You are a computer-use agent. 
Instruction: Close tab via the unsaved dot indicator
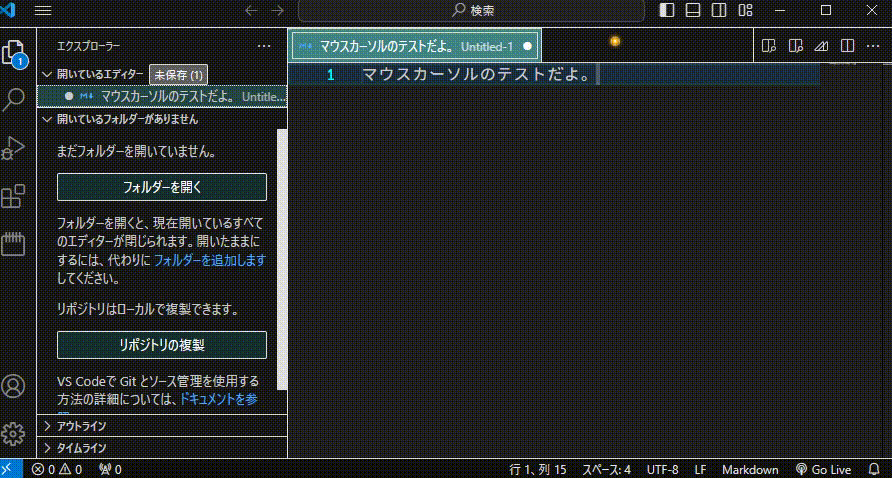(x=527, y=46)
